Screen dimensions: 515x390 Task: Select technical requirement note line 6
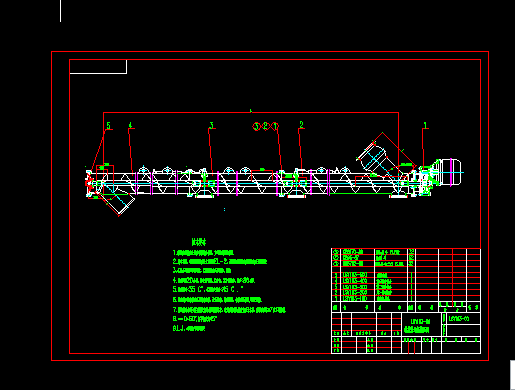(x=217, y=300)
